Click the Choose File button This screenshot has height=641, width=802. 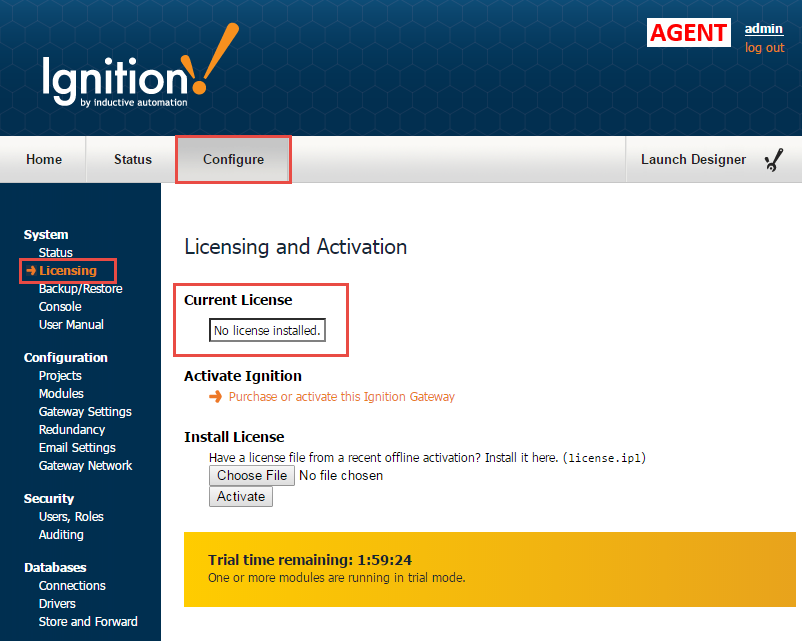click(252, 475)
